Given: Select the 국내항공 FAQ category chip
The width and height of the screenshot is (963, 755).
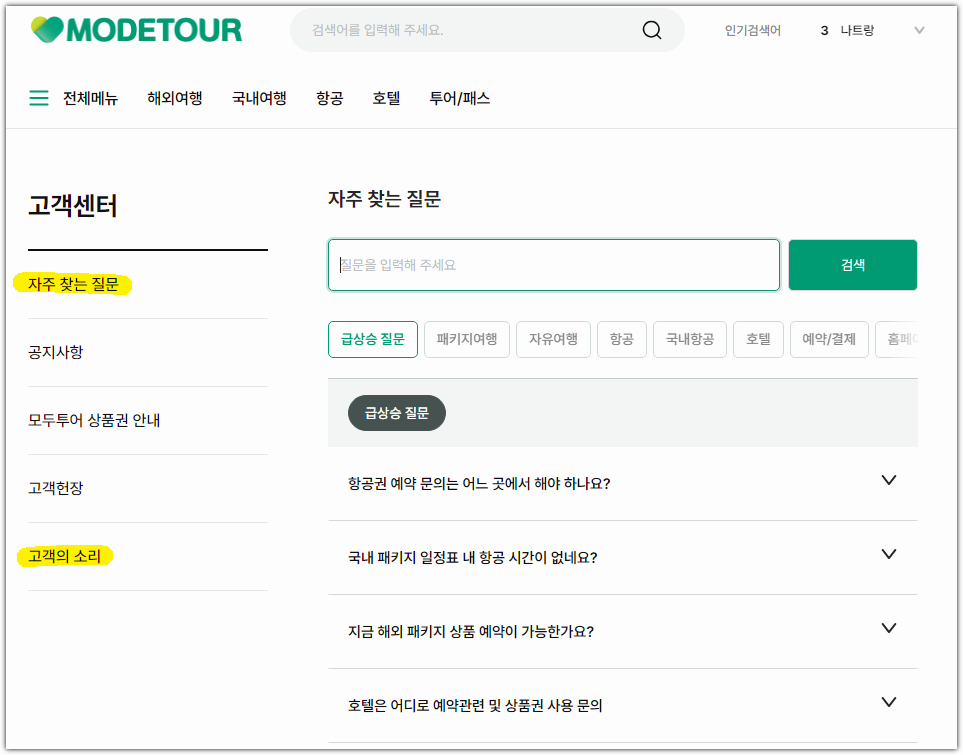Looking at the screenshot, I should (689, 339).
